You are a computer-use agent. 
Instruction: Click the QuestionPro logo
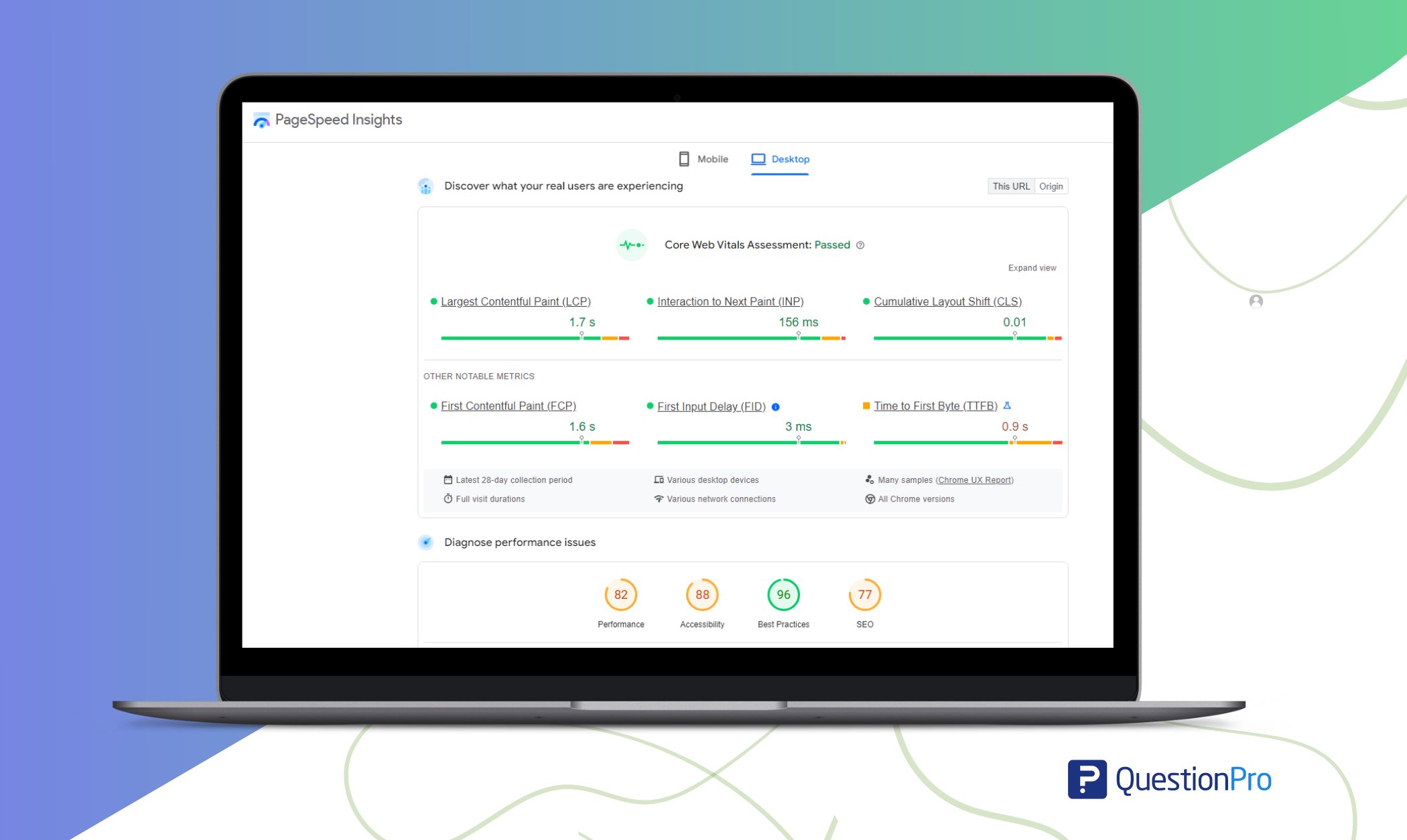point(1169,779)
